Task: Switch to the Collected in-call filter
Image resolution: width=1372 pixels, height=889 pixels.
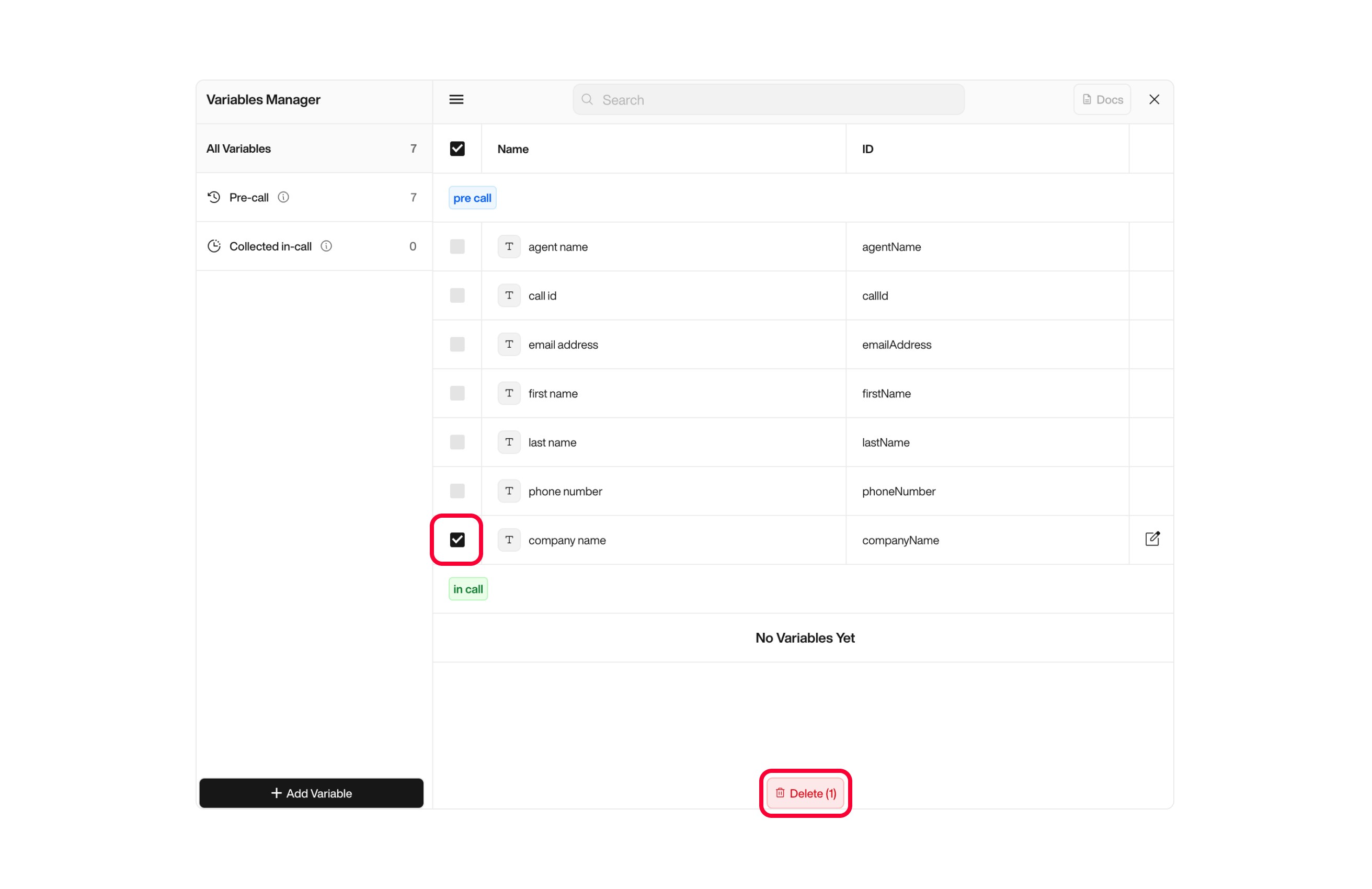Action: coord(270,246)
